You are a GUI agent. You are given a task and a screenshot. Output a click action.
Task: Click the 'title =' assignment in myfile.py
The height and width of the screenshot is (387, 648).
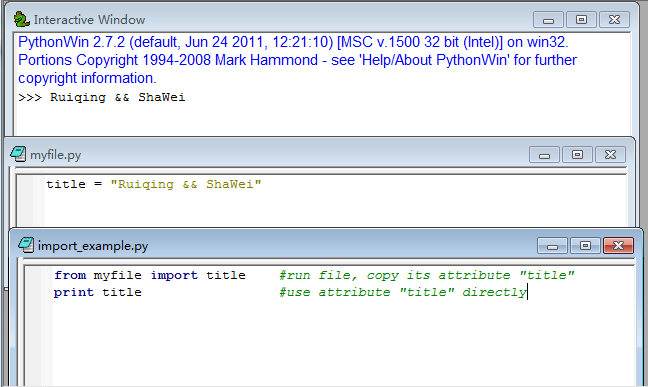74,184
